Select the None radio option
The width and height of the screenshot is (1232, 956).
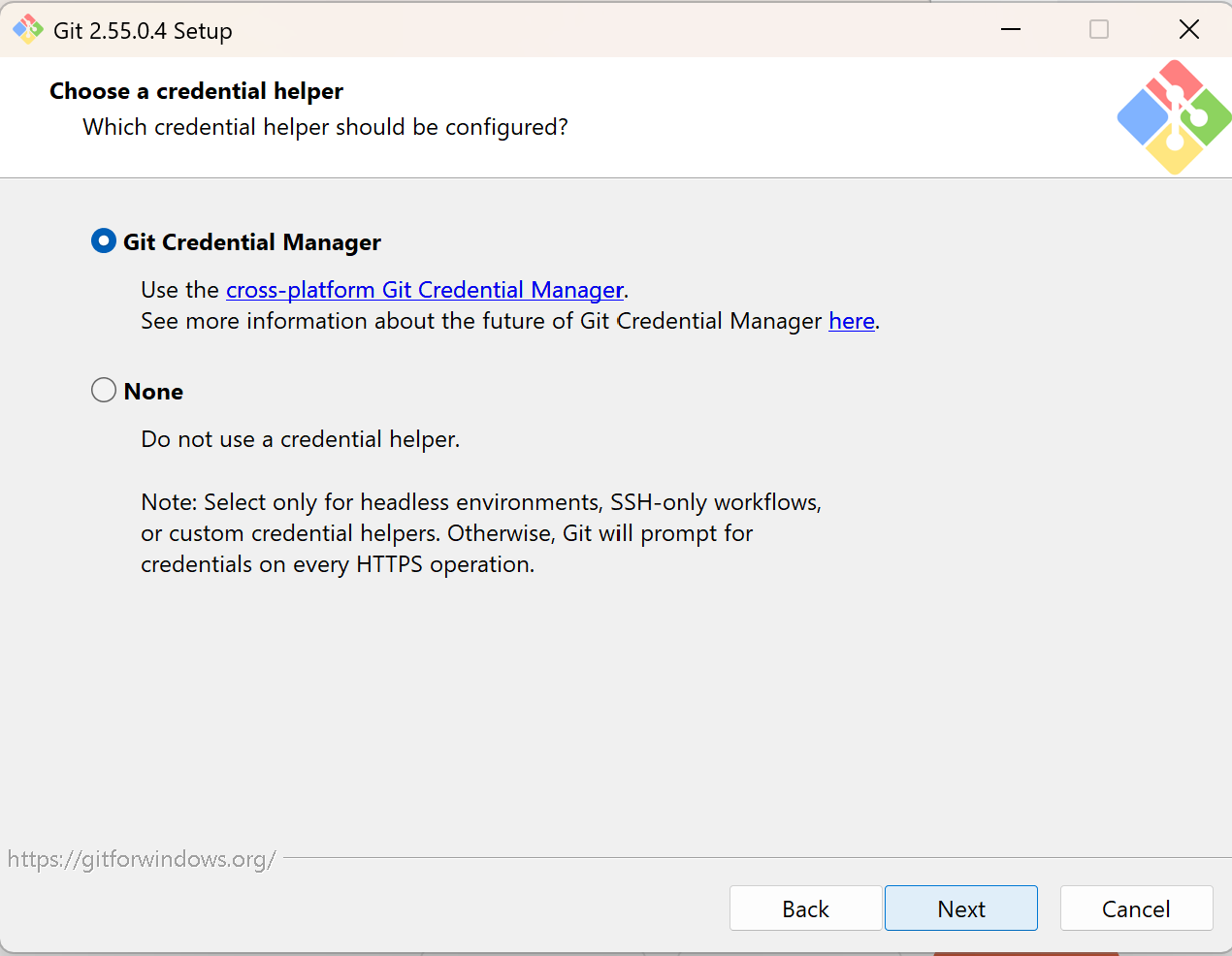pyautogui.click(x=104, y=390)
